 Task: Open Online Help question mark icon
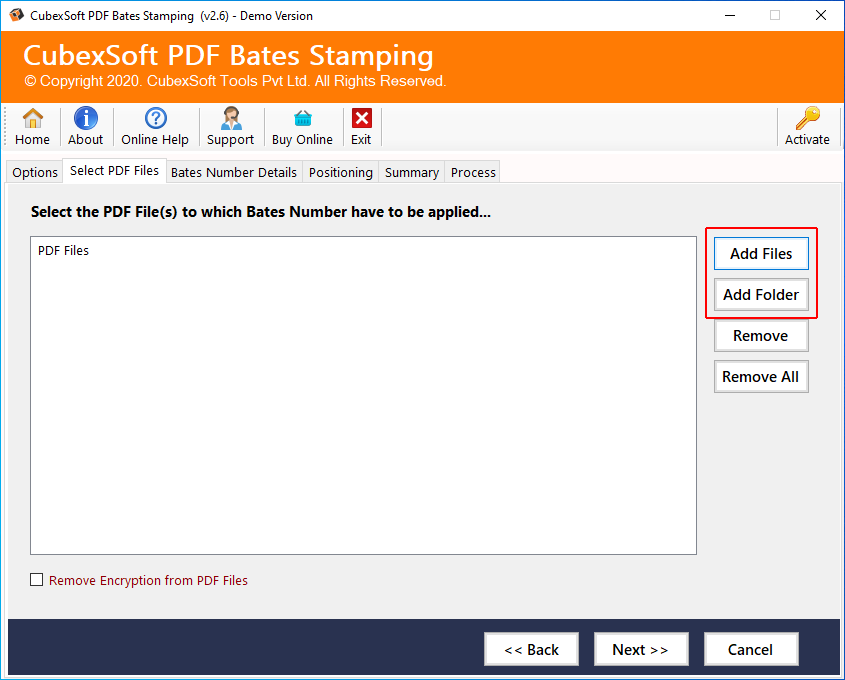tap(155, 119)
